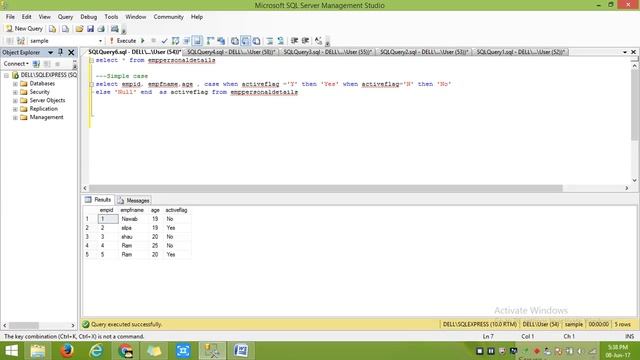This screenshot has width=640, height=360.
Task: Click the editor scroll-right arrow
Action: coord(627,188)
